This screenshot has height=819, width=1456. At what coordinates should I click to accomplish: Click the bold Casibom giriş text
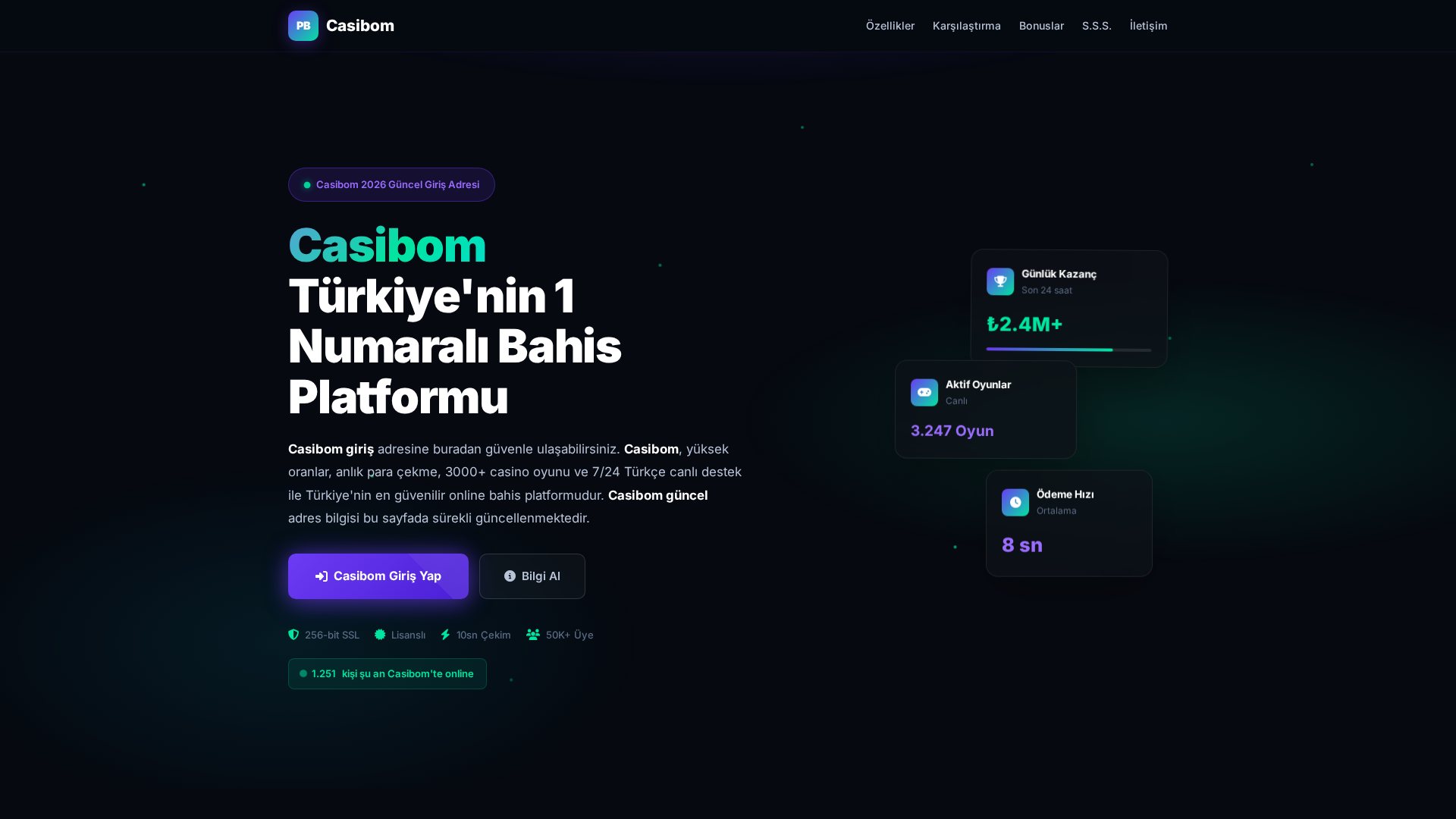coord(331,449)
